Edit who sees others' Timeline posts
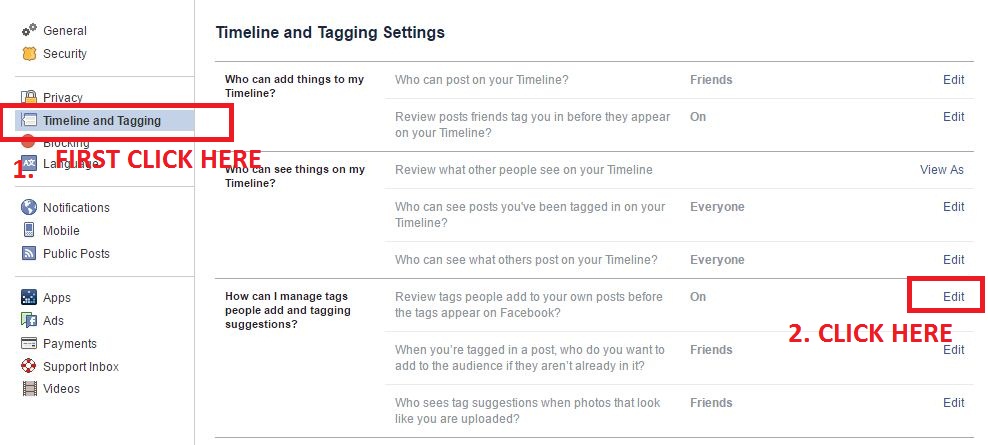 pyautogui.click(x=953, y=260)
